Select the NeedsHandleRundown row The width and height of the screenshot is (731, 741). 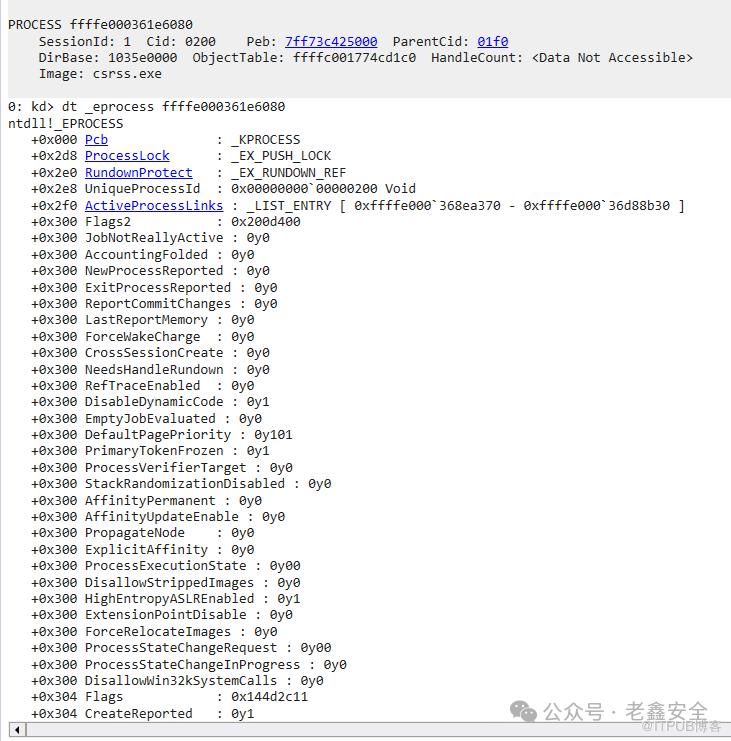(x=150, y=370)
